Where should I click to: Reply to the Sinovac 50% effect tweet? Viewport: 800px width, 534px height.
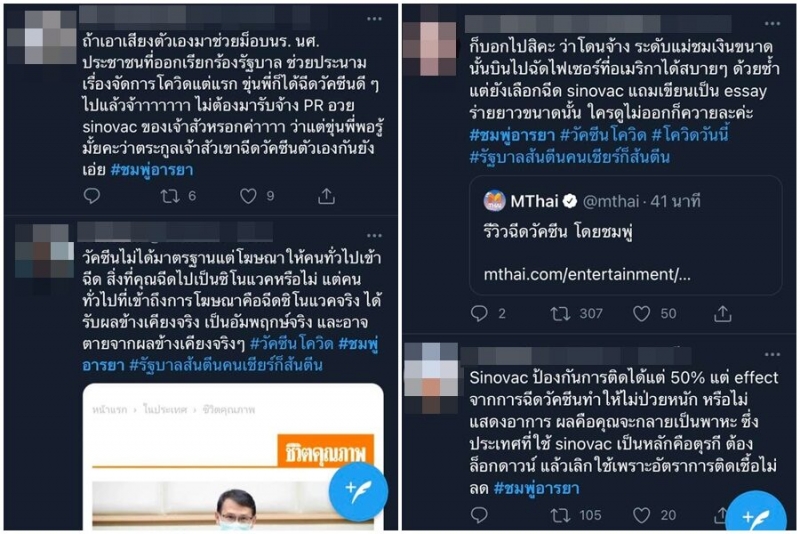coord(479,515)
